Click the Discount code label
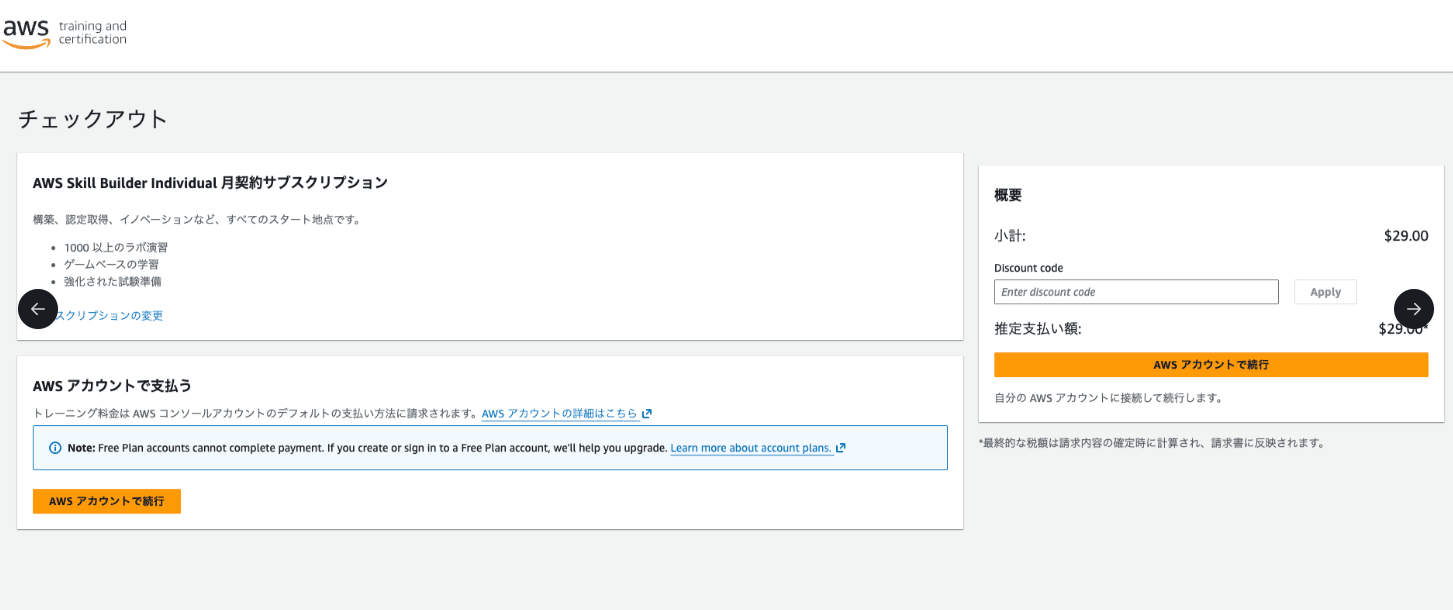This screenshot has height=610, width=1453. (x=1028, y=268)
